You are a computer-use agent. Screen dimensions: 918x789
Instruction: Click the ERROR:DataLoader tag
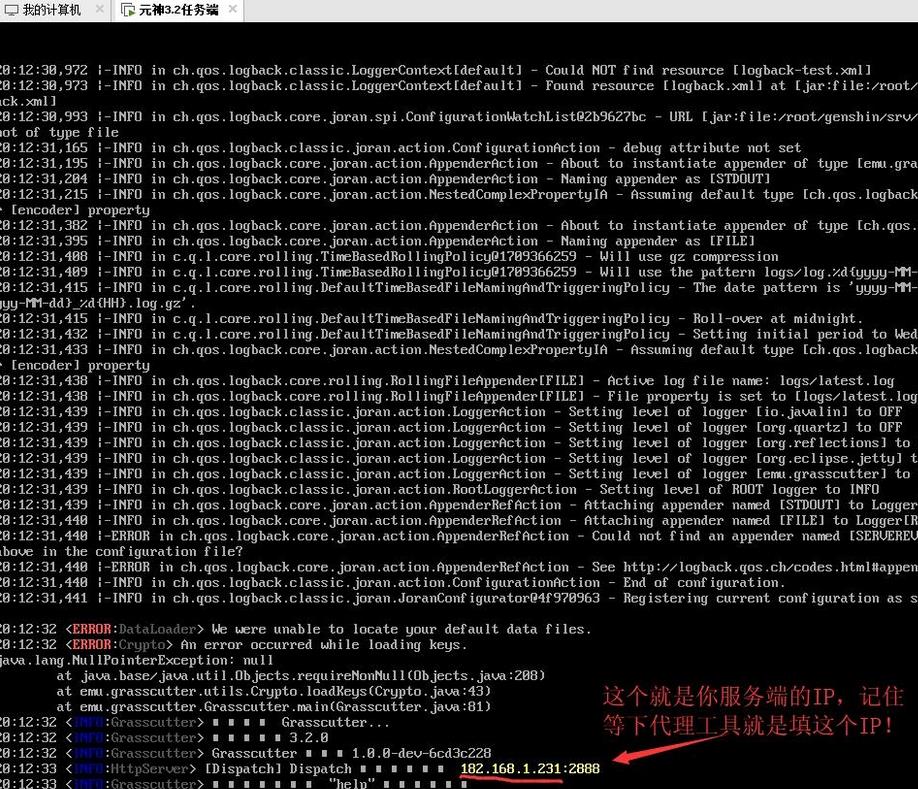tap(134, 629)
